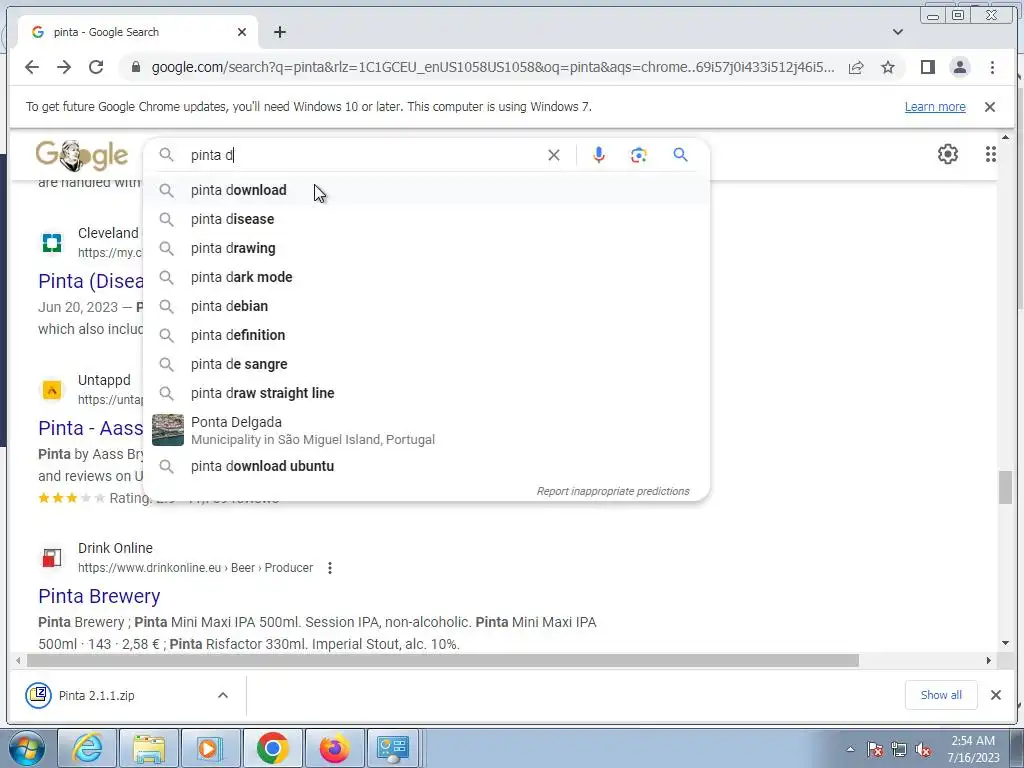Image resolution: width=1024 pixels, height=768 pixels.
Task: Click the vertical scrollbar thumb
Action: 1005,487
